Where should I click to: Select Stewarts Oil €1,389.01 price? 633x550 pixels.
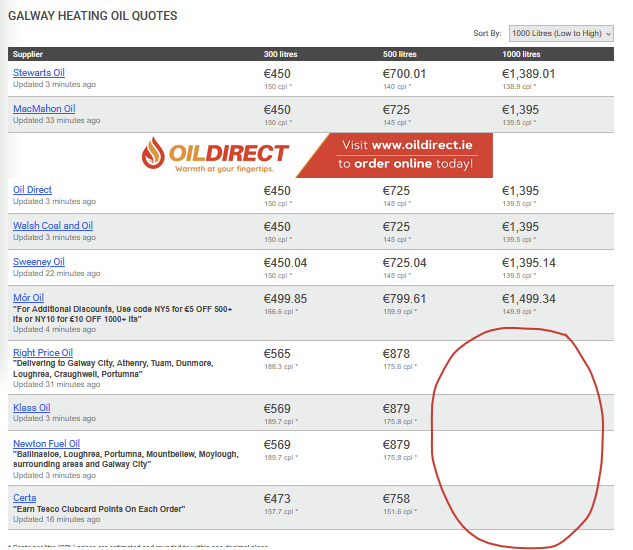(528, 74)
